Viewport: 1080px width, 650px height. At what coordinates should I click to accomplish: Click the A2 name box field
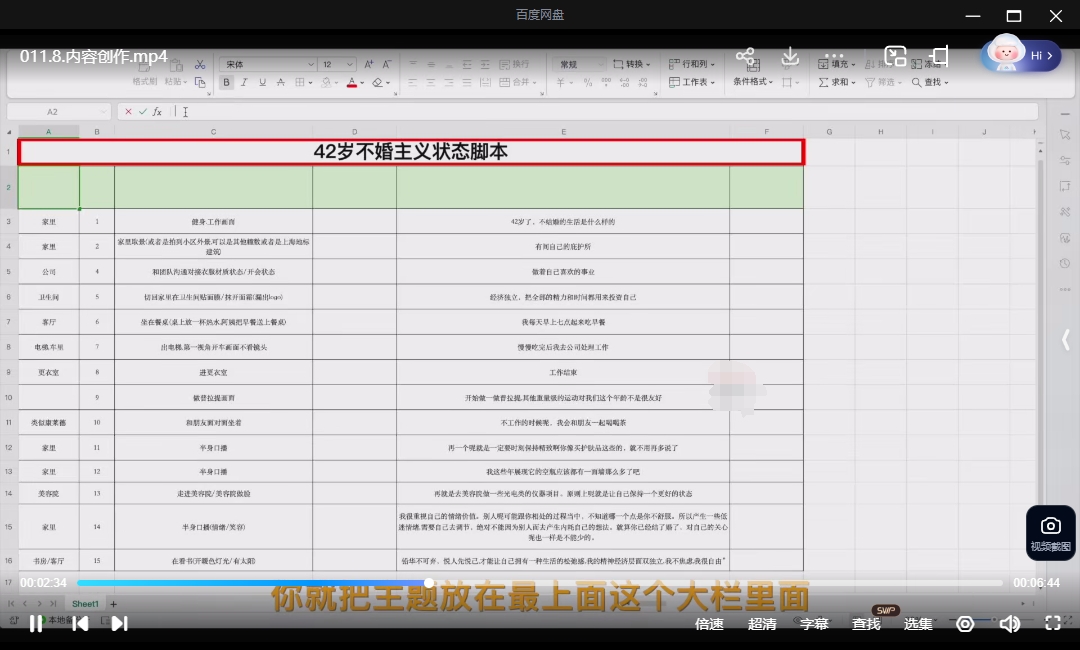(58, 112)
